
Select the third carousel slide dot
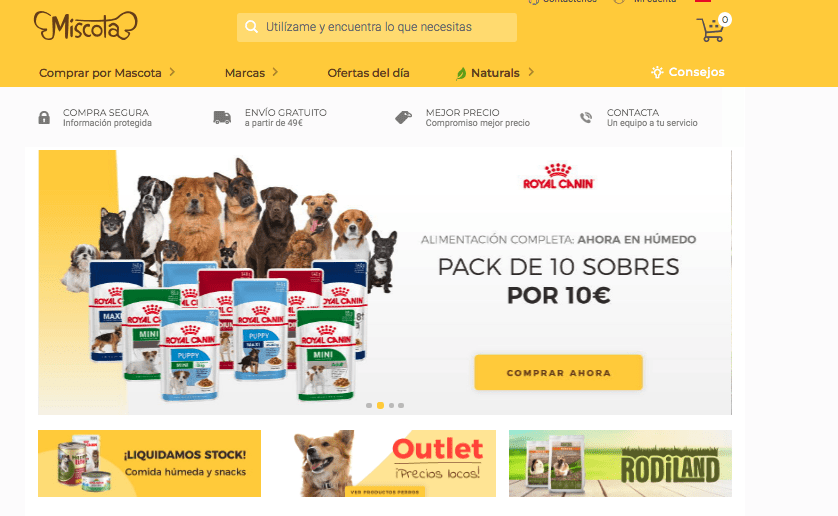(x=392, y=405)
